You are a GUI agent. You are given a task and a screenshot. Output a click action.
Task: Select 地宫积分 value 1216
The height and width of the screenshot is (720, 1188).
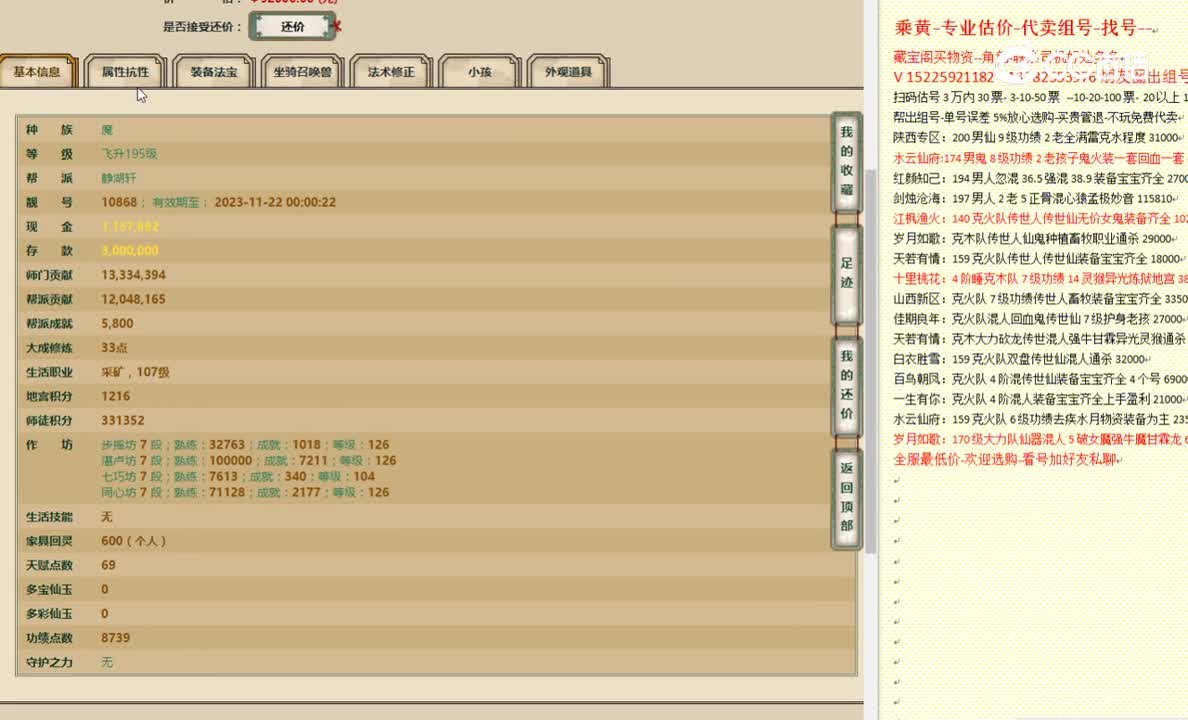tap(116, 396)
